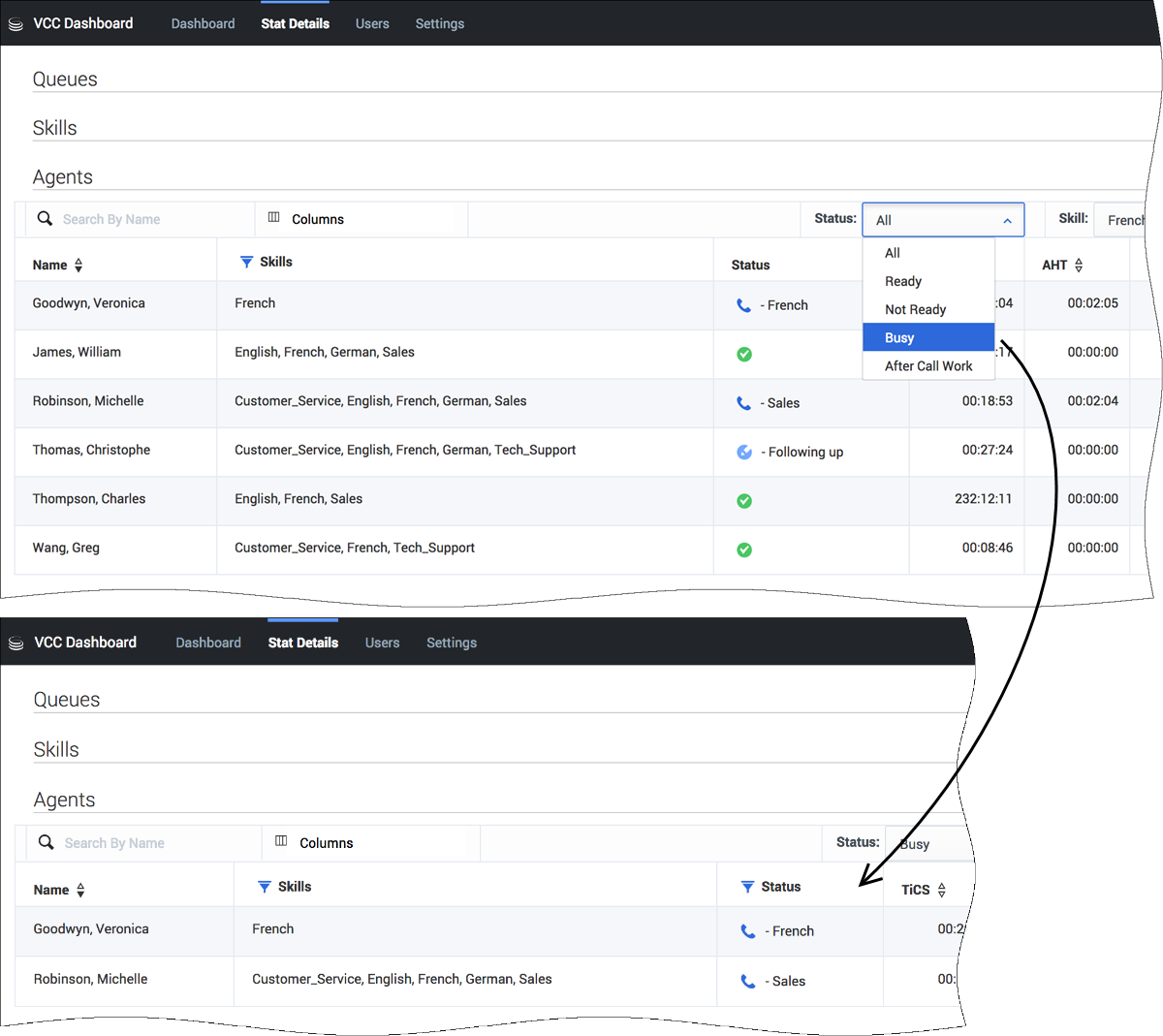Screen dimensions: 1163x1036
Task: Select Ready from the Status dropdown list
Action: click(903, 281)
